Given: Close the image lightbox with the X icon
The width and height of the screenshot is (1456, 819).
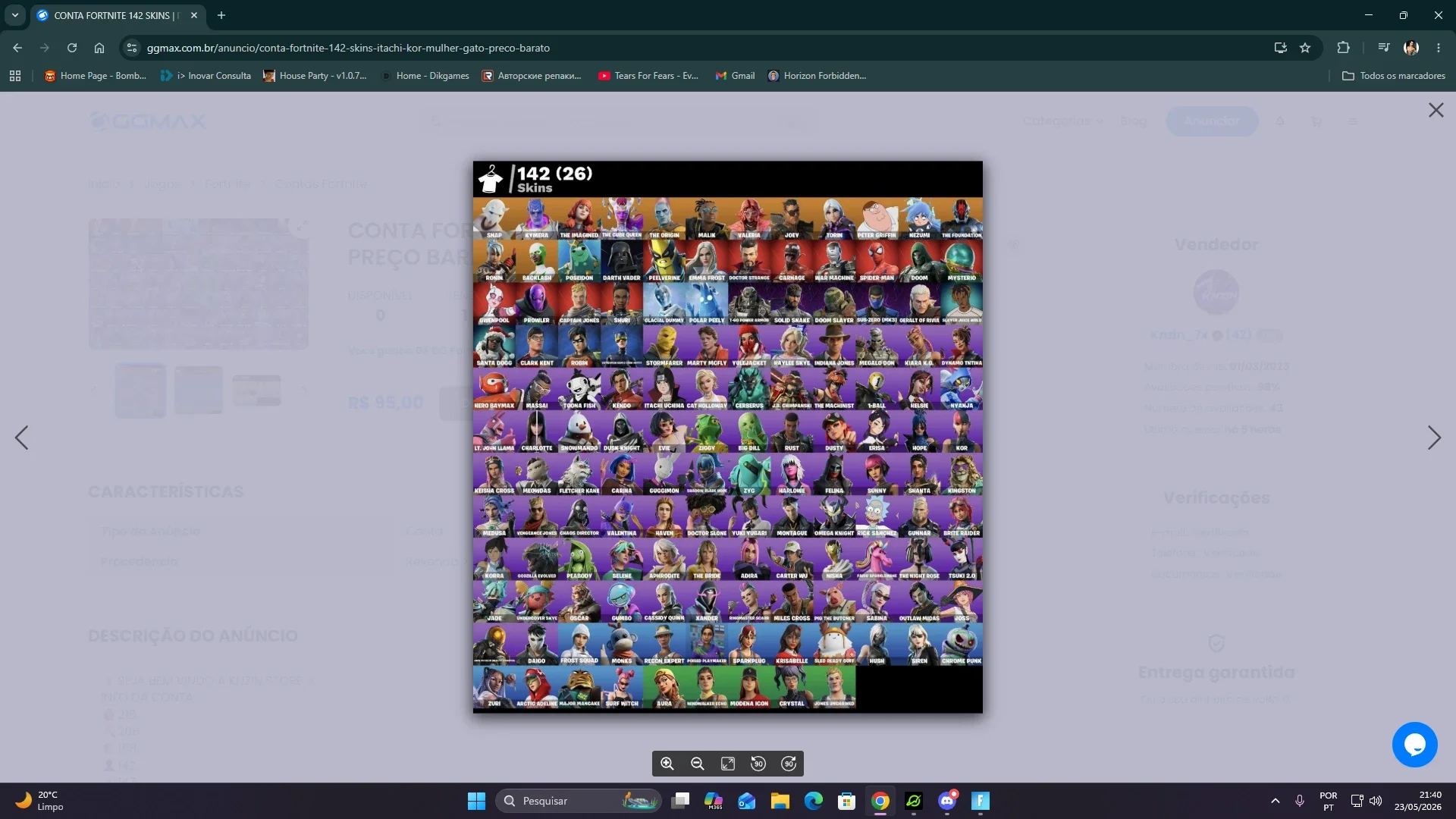Looking at the screenshot, I should pos(1436,110).
